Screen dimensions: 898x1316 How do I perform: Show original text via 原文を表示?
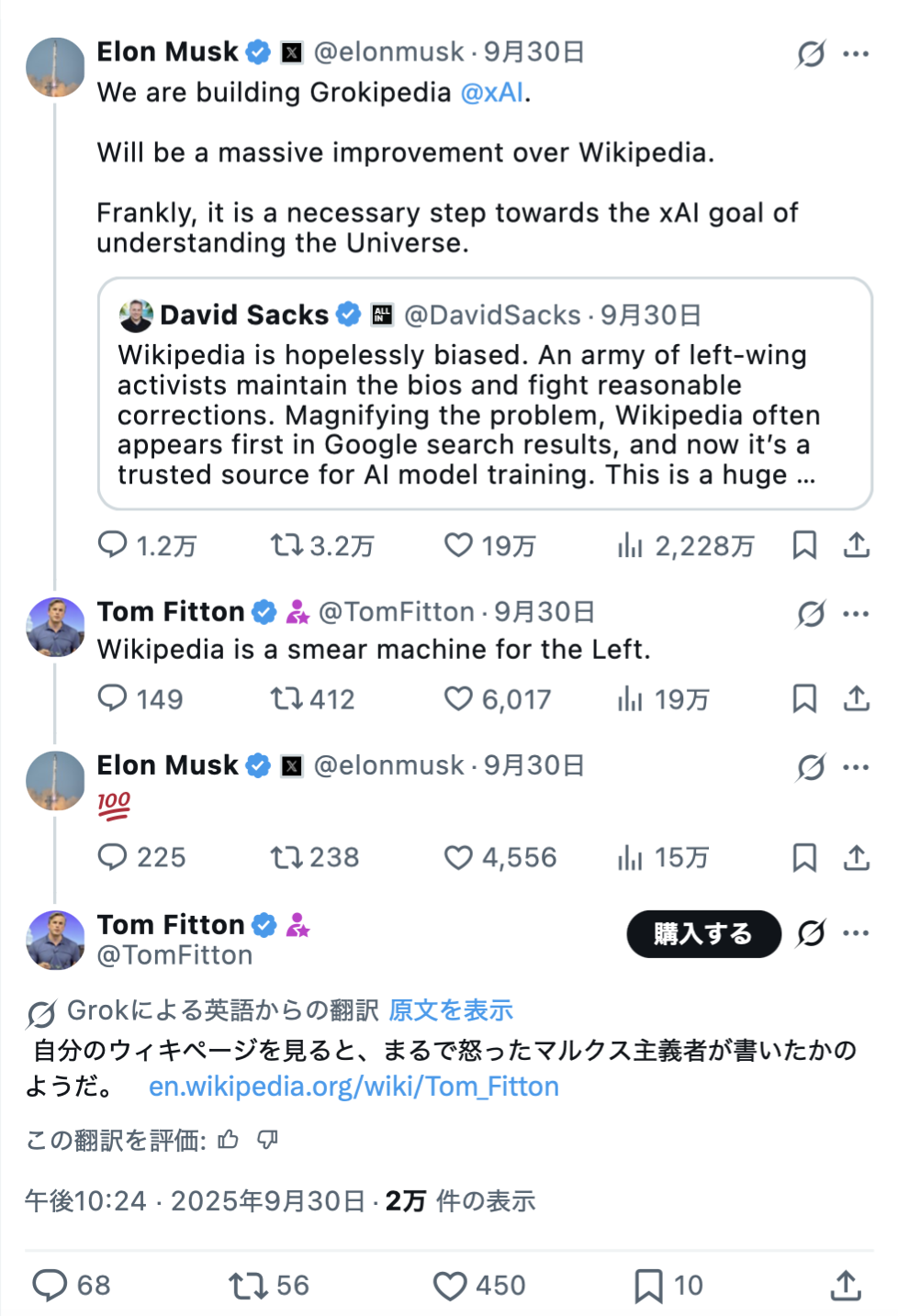451,1010
